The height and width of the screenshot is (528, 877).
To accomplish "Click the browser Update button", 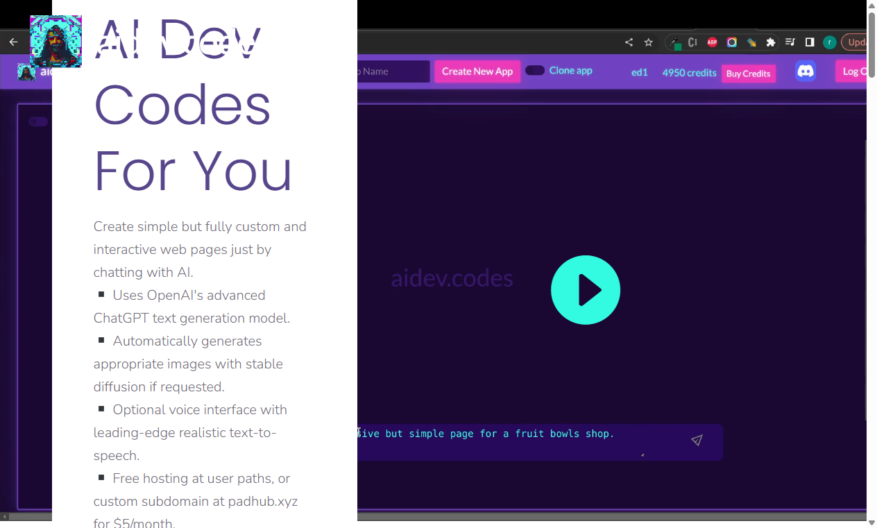I will point(854,42).
